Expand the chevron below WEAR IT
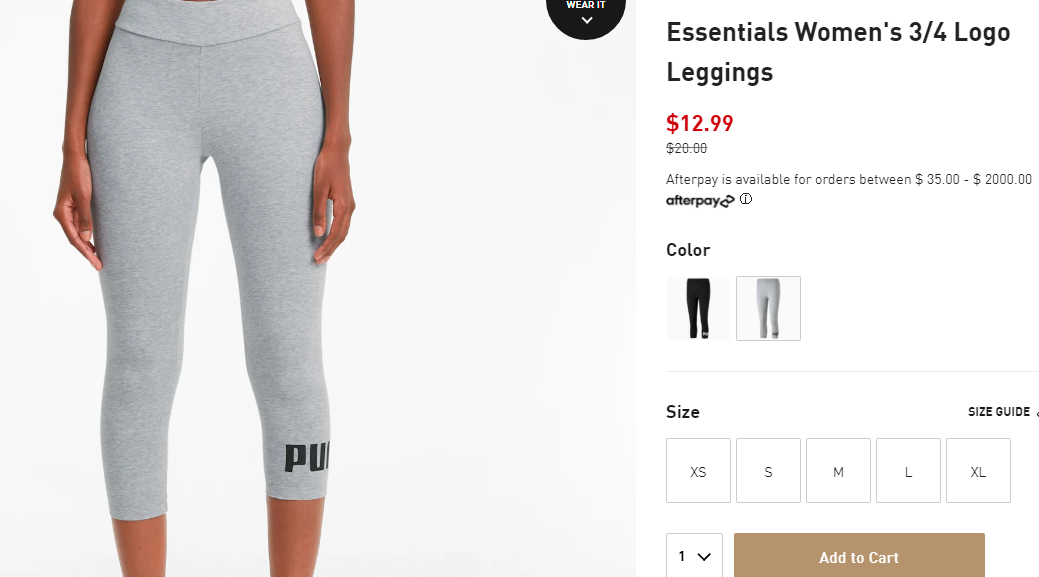 click(586, 21)
